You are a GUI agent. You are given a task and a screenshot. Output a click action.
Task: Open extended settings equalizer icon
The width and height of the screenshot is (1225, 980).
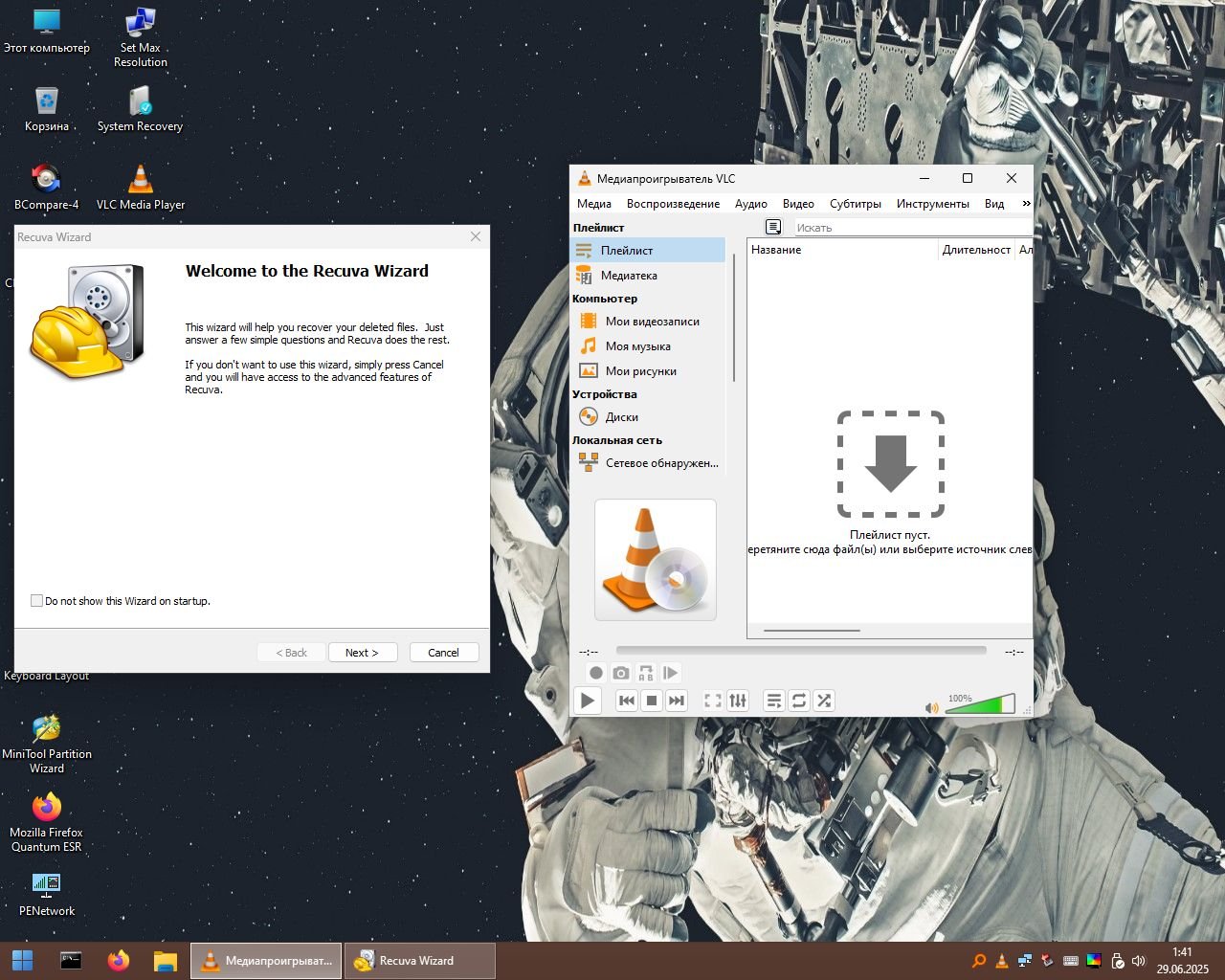[738, 701]
